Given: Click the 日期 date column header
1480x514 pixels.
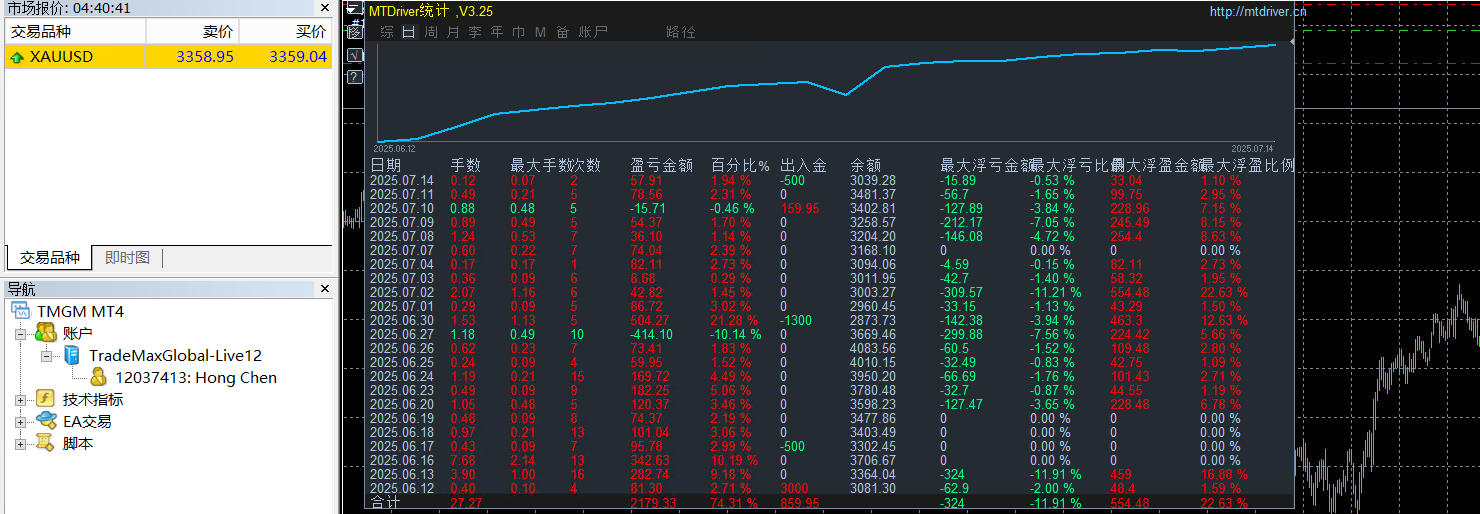Looking at the screenshot, I should click(x=386, y=165).
